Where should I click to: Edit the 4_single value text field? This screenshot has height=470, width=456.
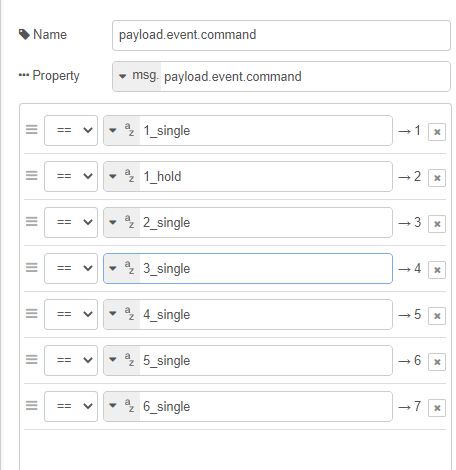click(x=266, y=314)
